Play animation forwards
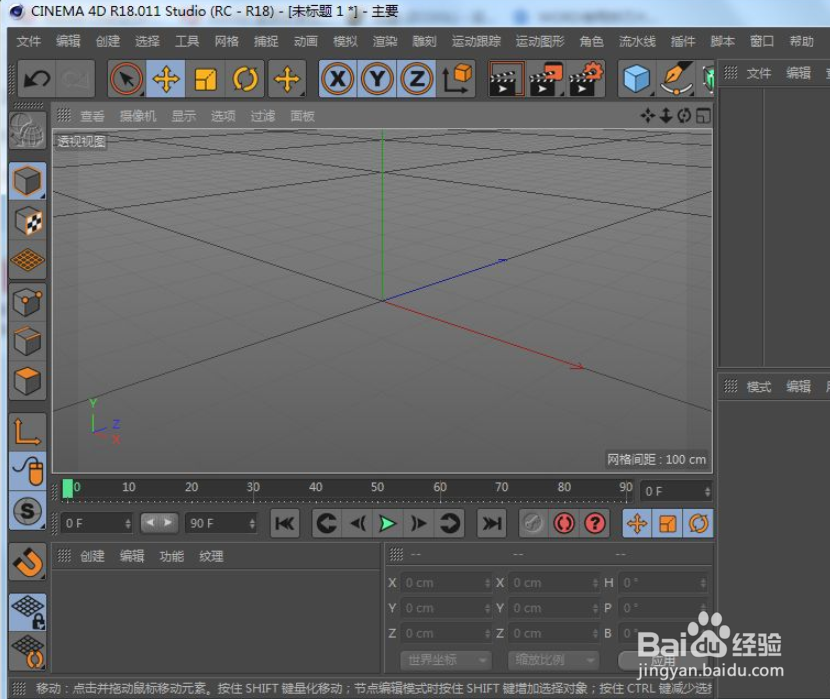This screenshot has width=830, height=699. click(x=388, y=524)
